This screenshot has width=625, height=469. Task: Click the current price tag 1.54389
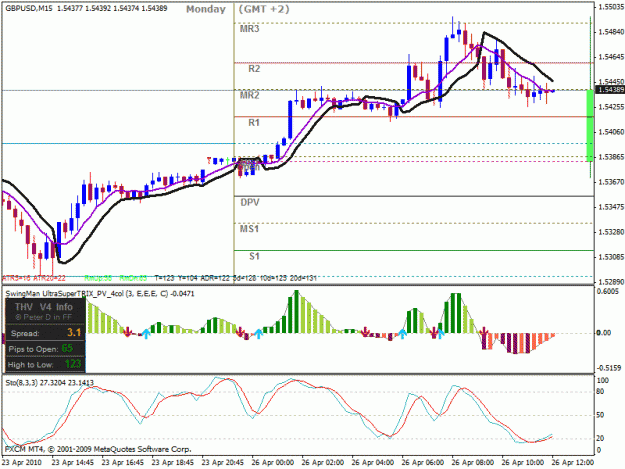point(610,90)
